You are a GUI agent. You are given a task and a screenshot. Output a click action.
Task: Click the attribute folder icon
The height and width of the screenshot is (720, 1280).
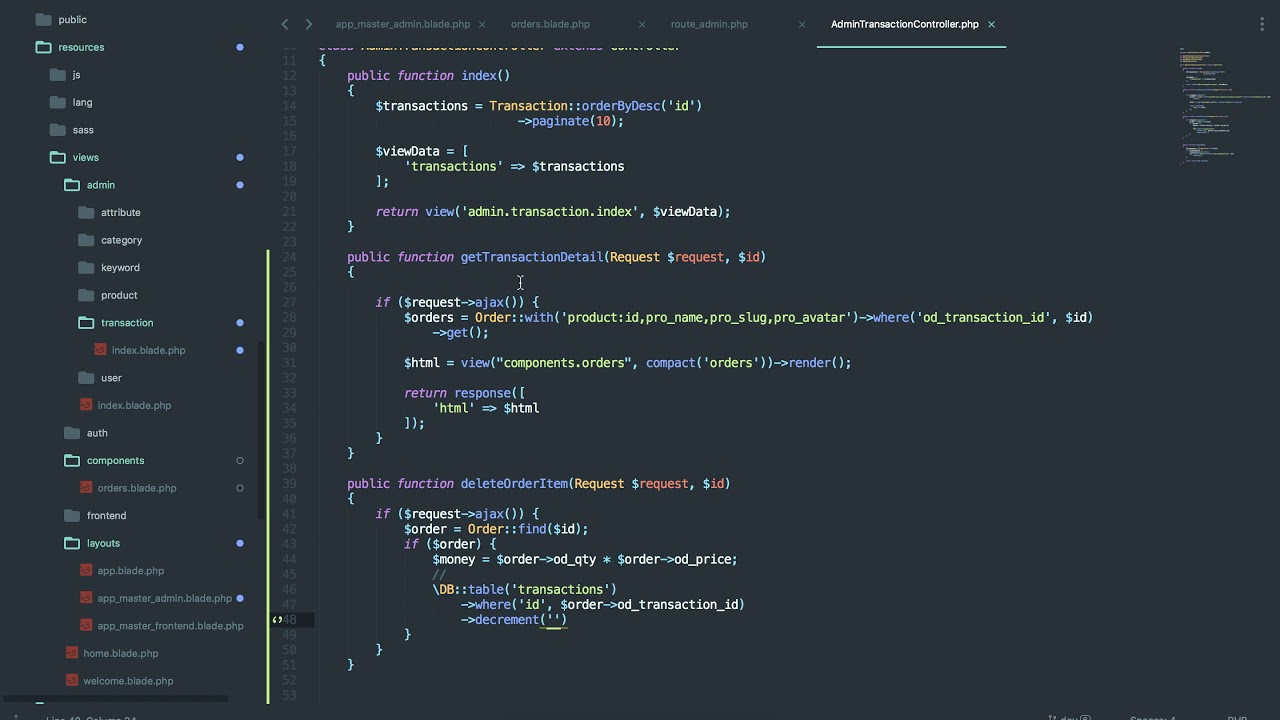(x=86, y=212)
